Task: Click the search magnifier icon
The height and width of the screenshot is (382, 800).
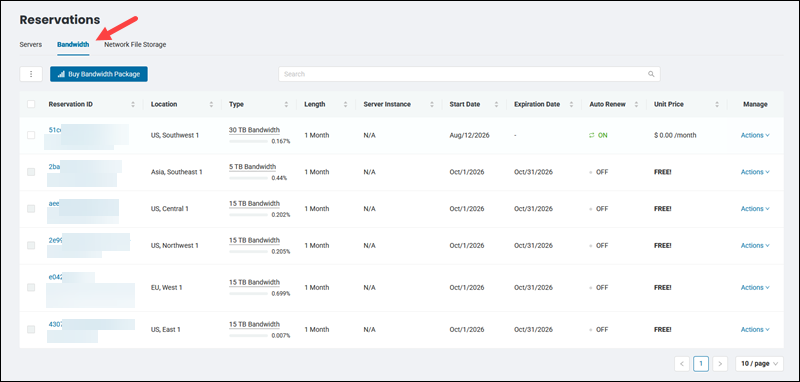Action: coord(651,74)
